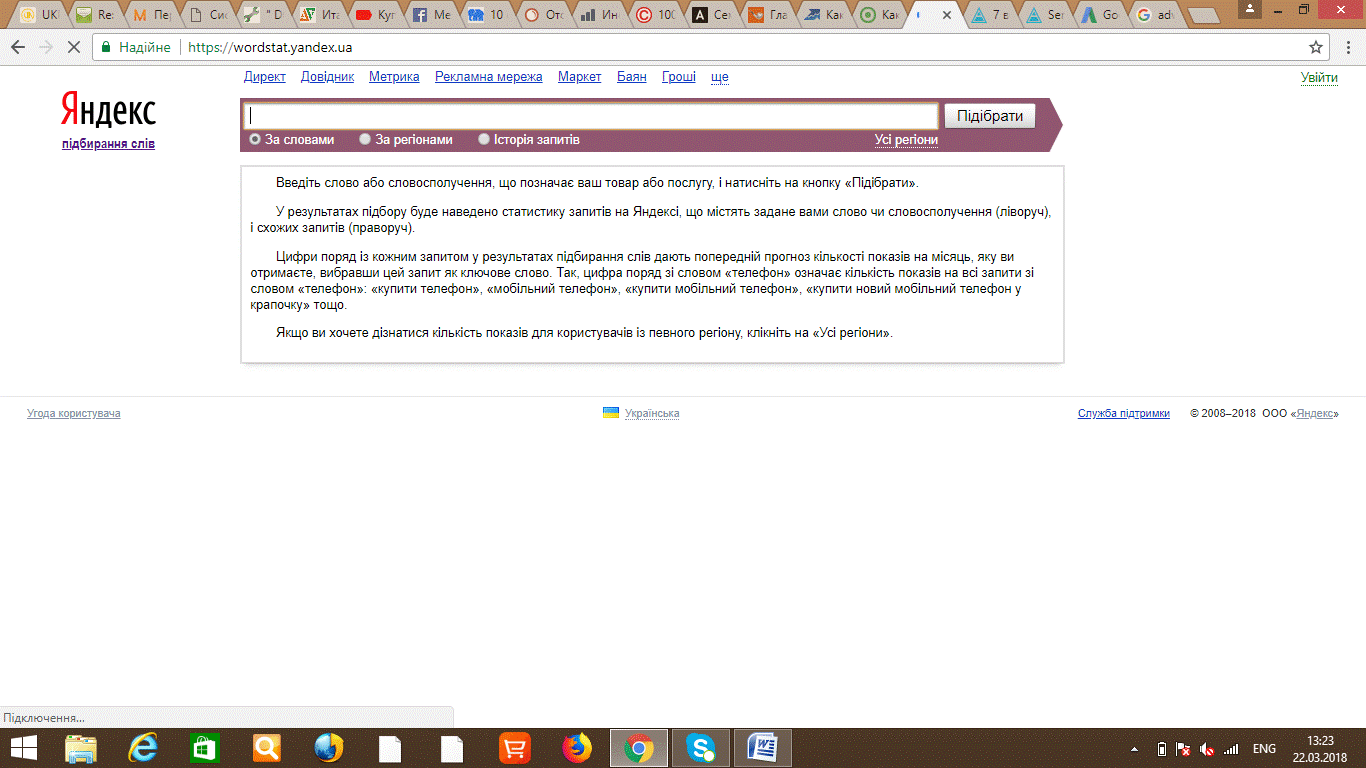This screenshot has width=1366, height=768.
Task: Select the 'За регіонами' radio option
Action: point(365,140)
